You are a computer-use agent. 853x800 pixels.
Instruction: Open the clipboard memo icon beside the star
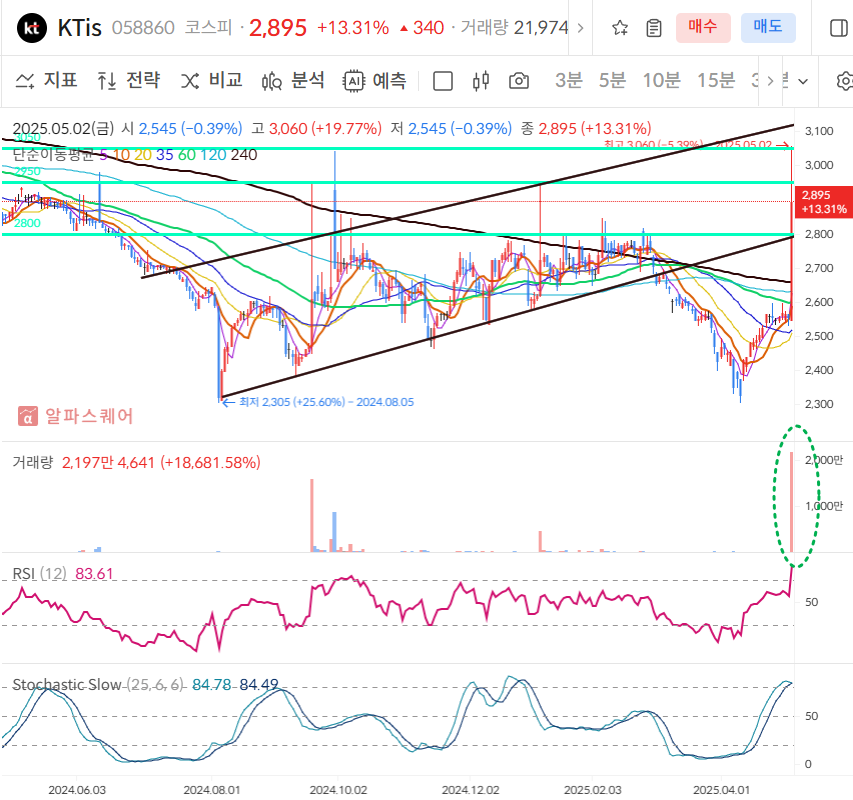coord(652,27)
